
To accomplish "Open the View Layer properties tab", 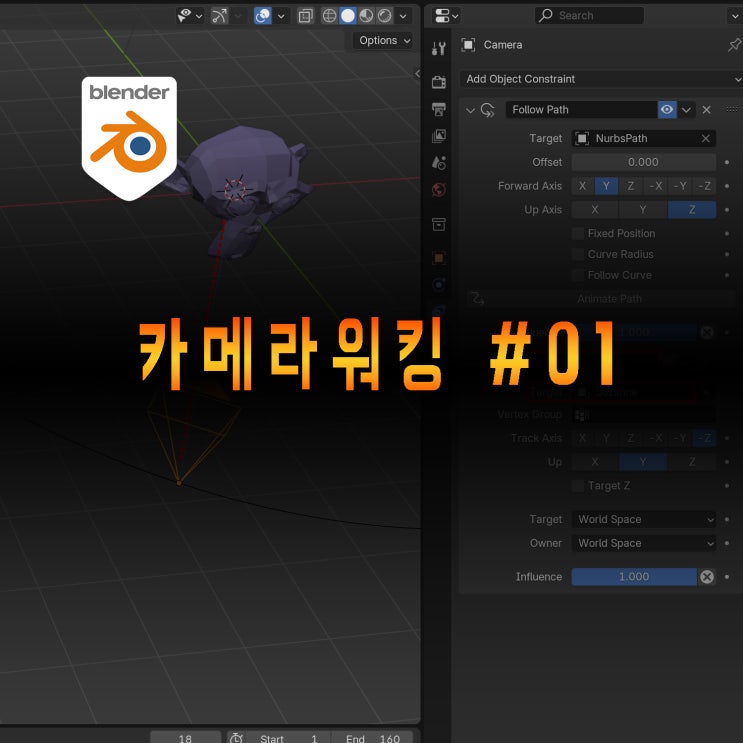I will (438, 136).
